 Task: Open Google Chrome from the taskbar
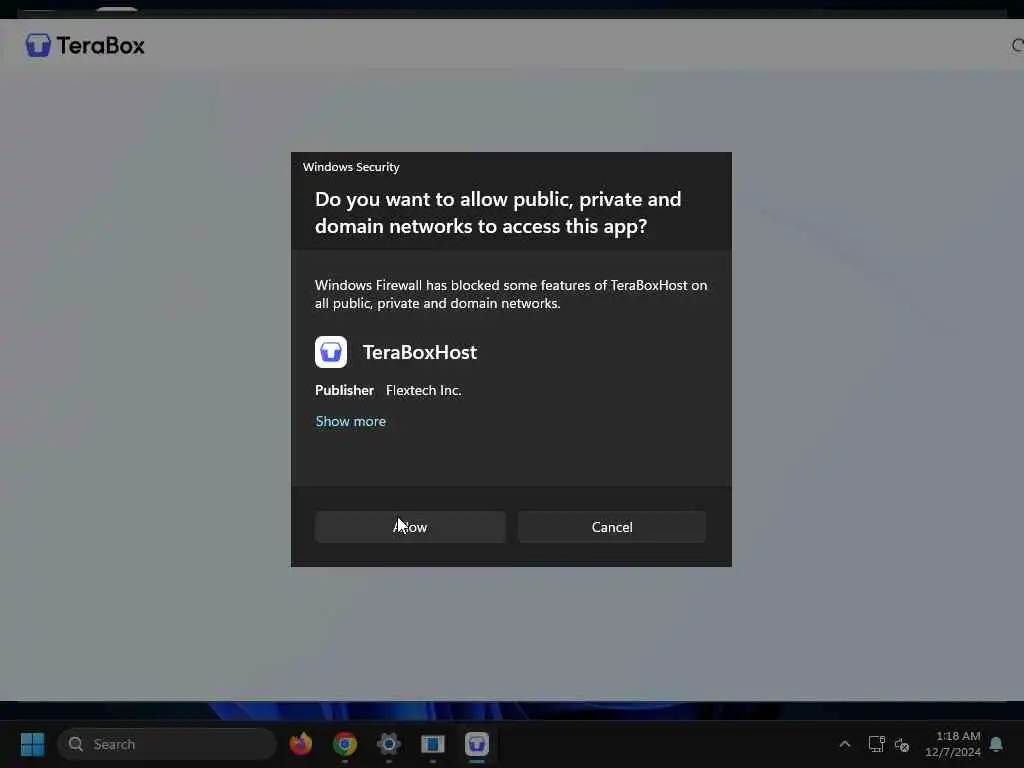click(345, 744)
